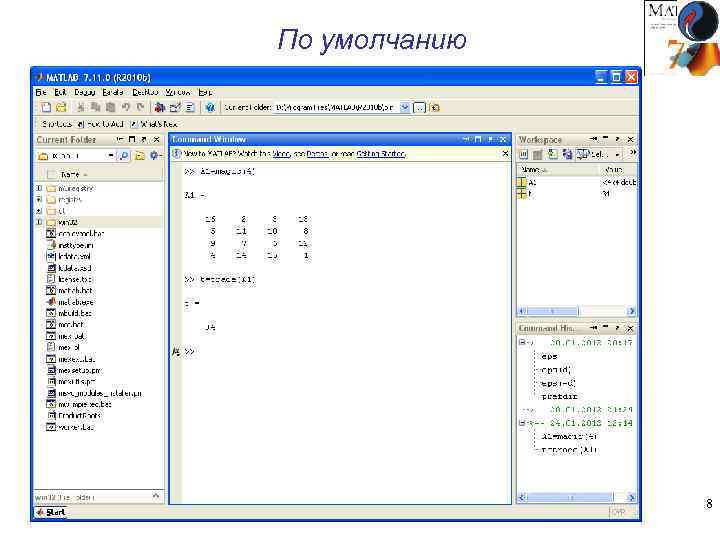Viewport: 720px width, 540px height.
Task: Show more Workspace toolbar items chevron
Action: [x=633, y=153]
